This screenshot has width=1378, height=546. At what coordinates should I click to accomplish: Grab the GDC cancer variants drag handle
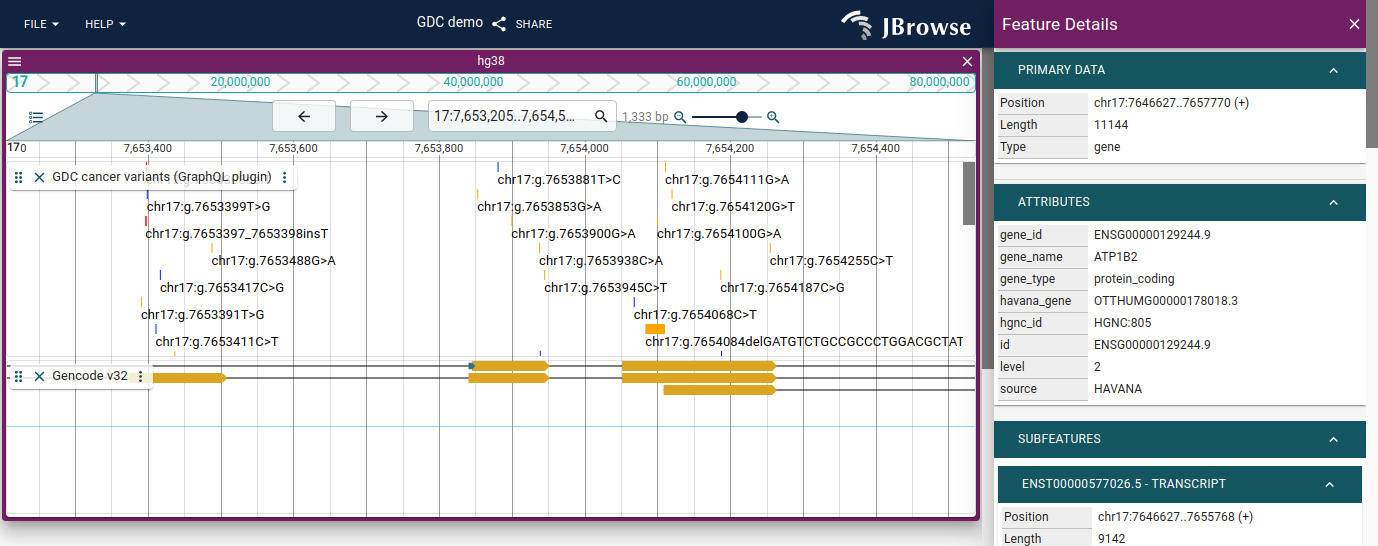[18, 177]
